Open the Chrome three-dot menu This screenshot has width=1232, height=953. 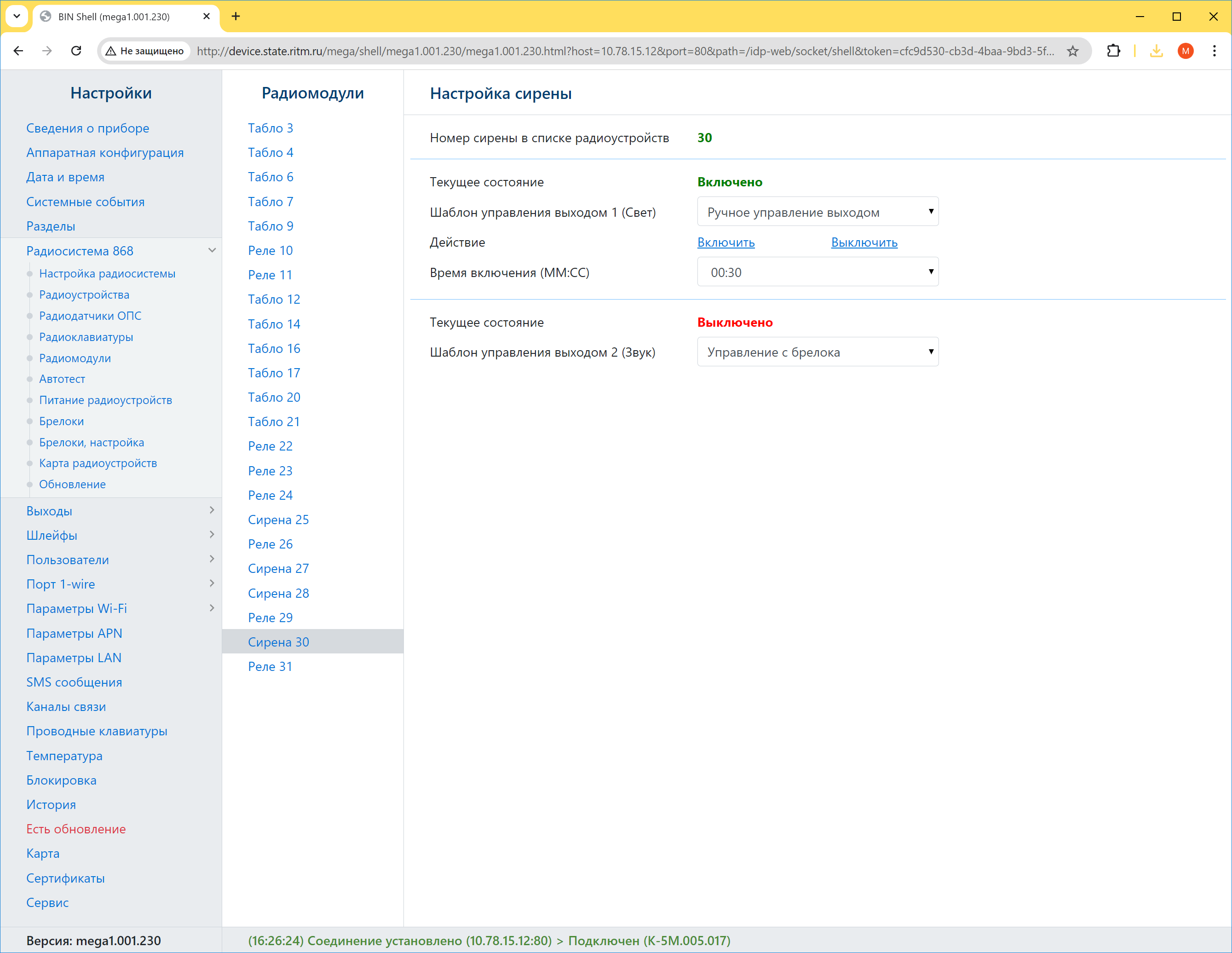pyautogui.click(x=1214, y=51)
